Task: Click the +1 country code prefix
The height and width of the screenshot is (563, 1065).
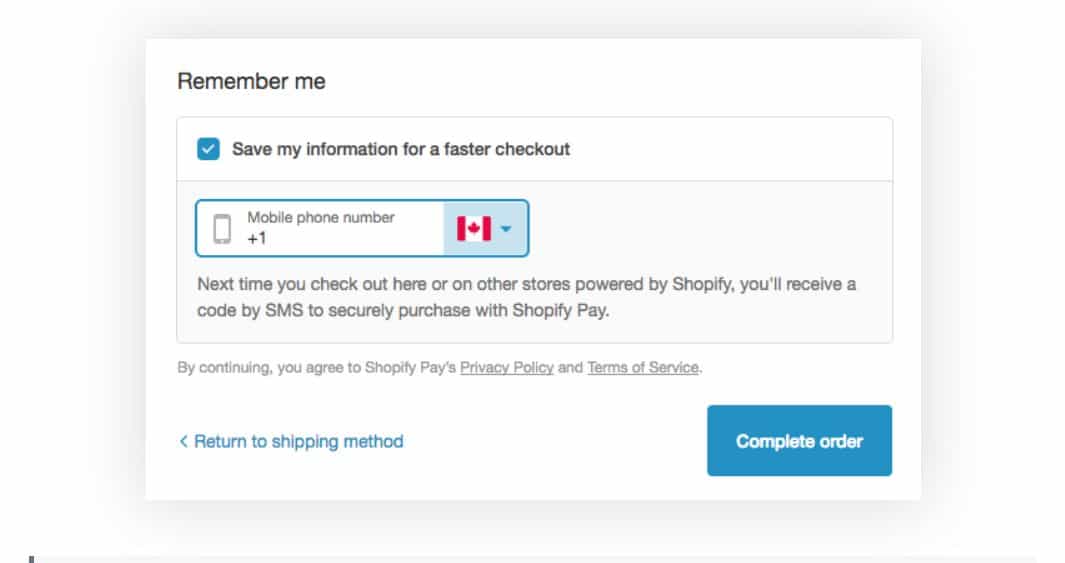Action: (257, 238)
